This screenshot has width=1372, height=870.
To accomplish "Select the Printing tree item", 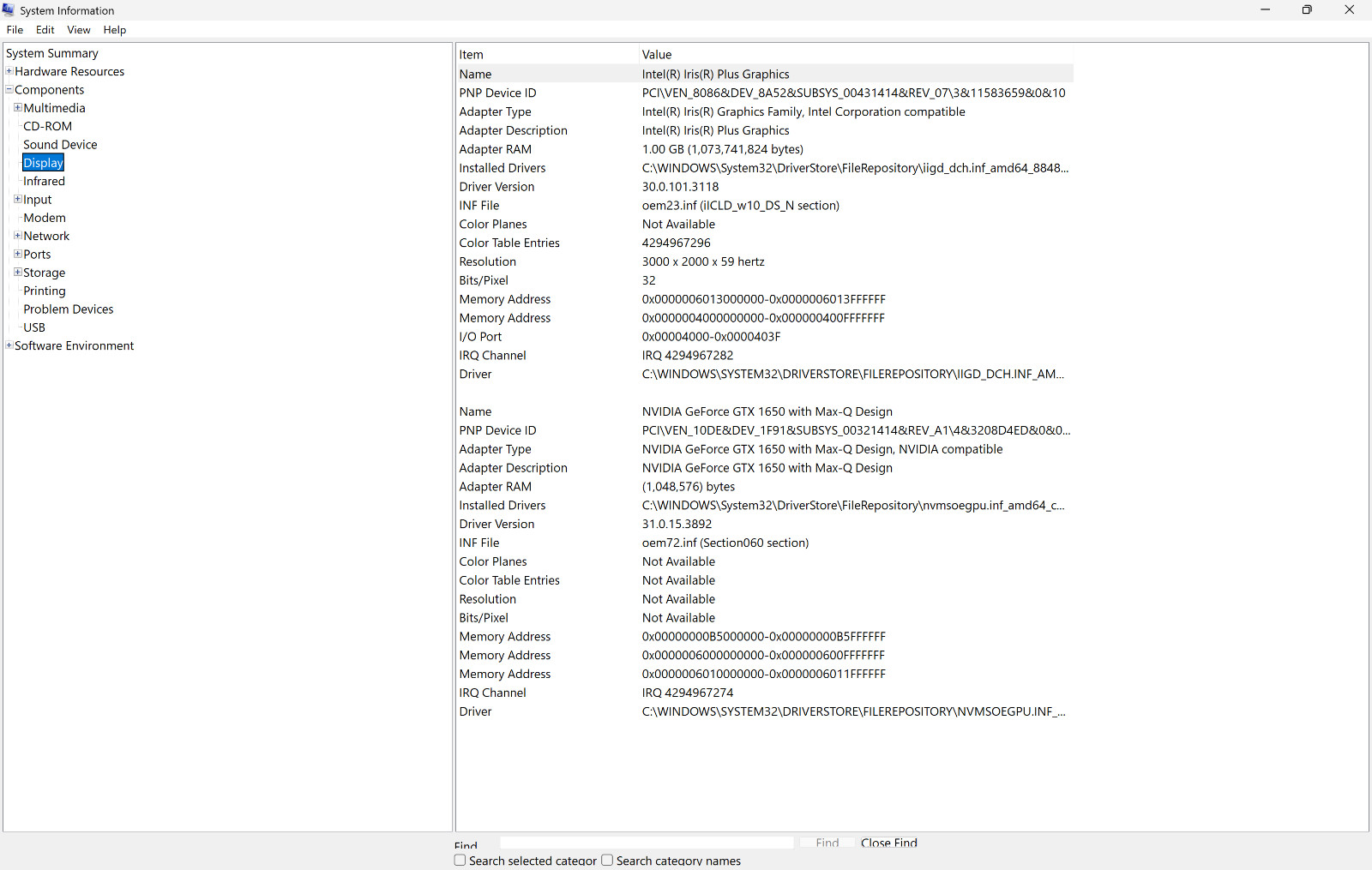I will pyautogui.click(x=45, y=291).
